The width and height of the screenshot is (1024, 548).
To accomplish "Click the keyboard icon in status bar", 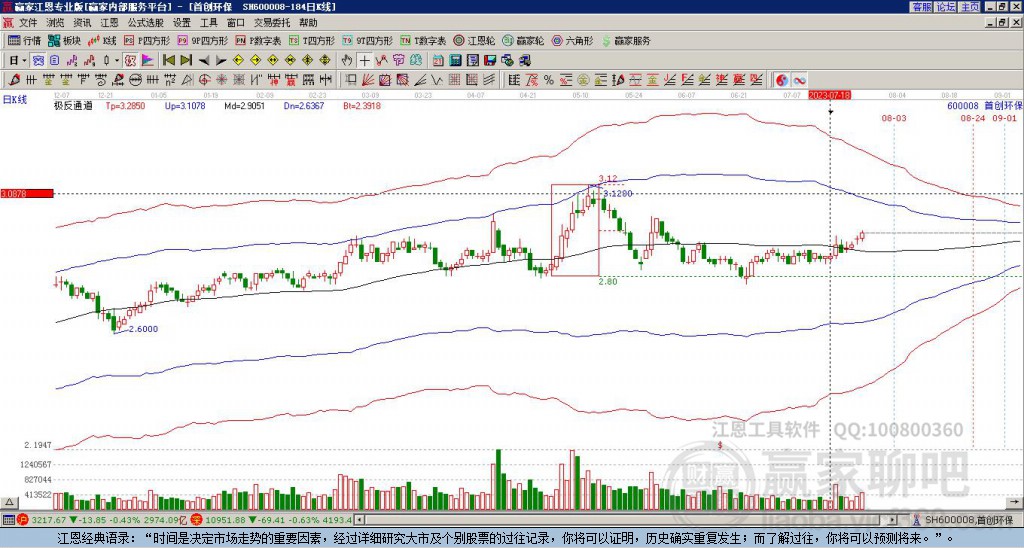I will pyautogui.click(x=8, y=520).
